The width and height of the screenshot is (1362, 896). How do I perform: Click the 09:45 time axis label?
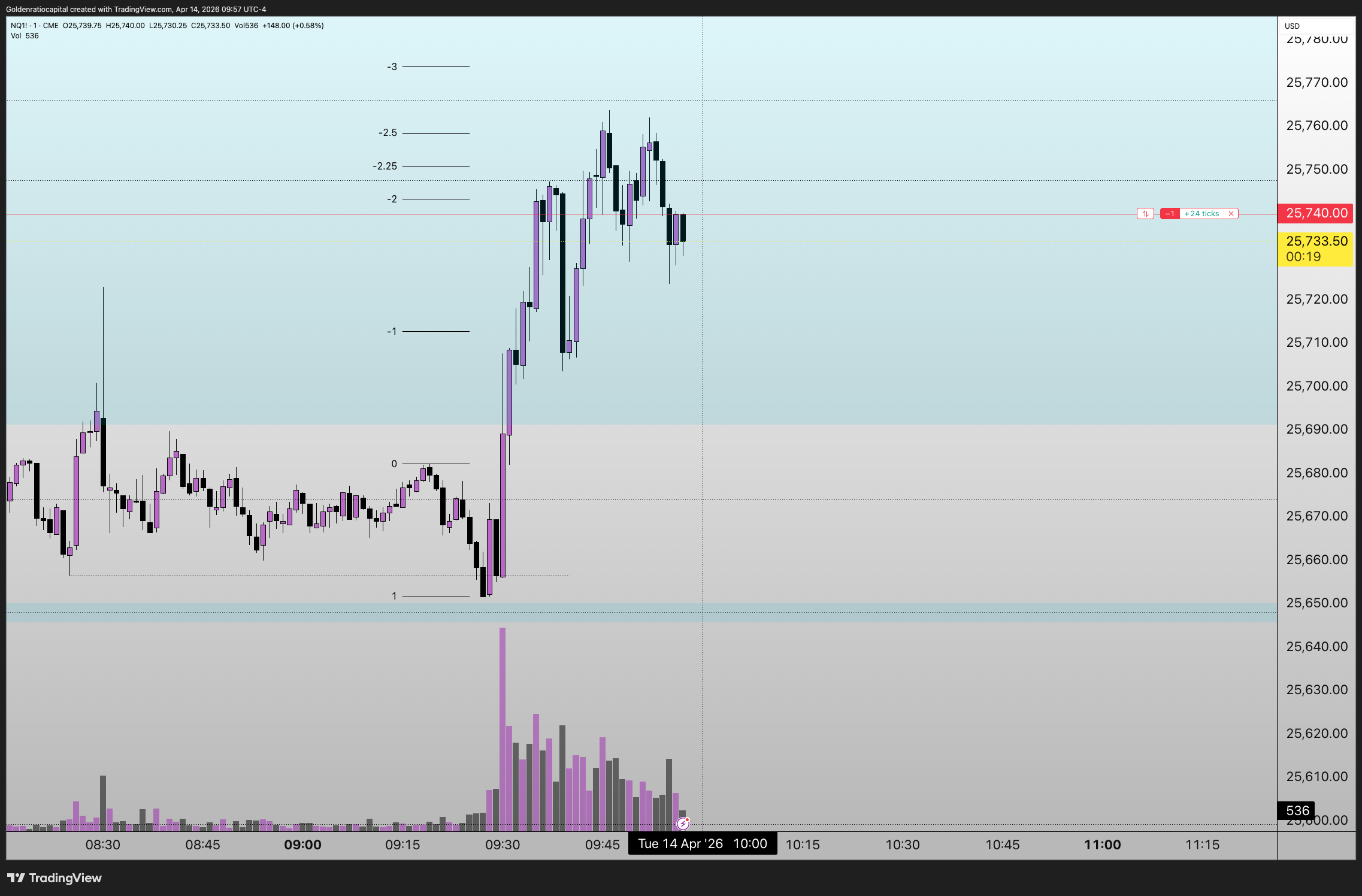(603, 844)
